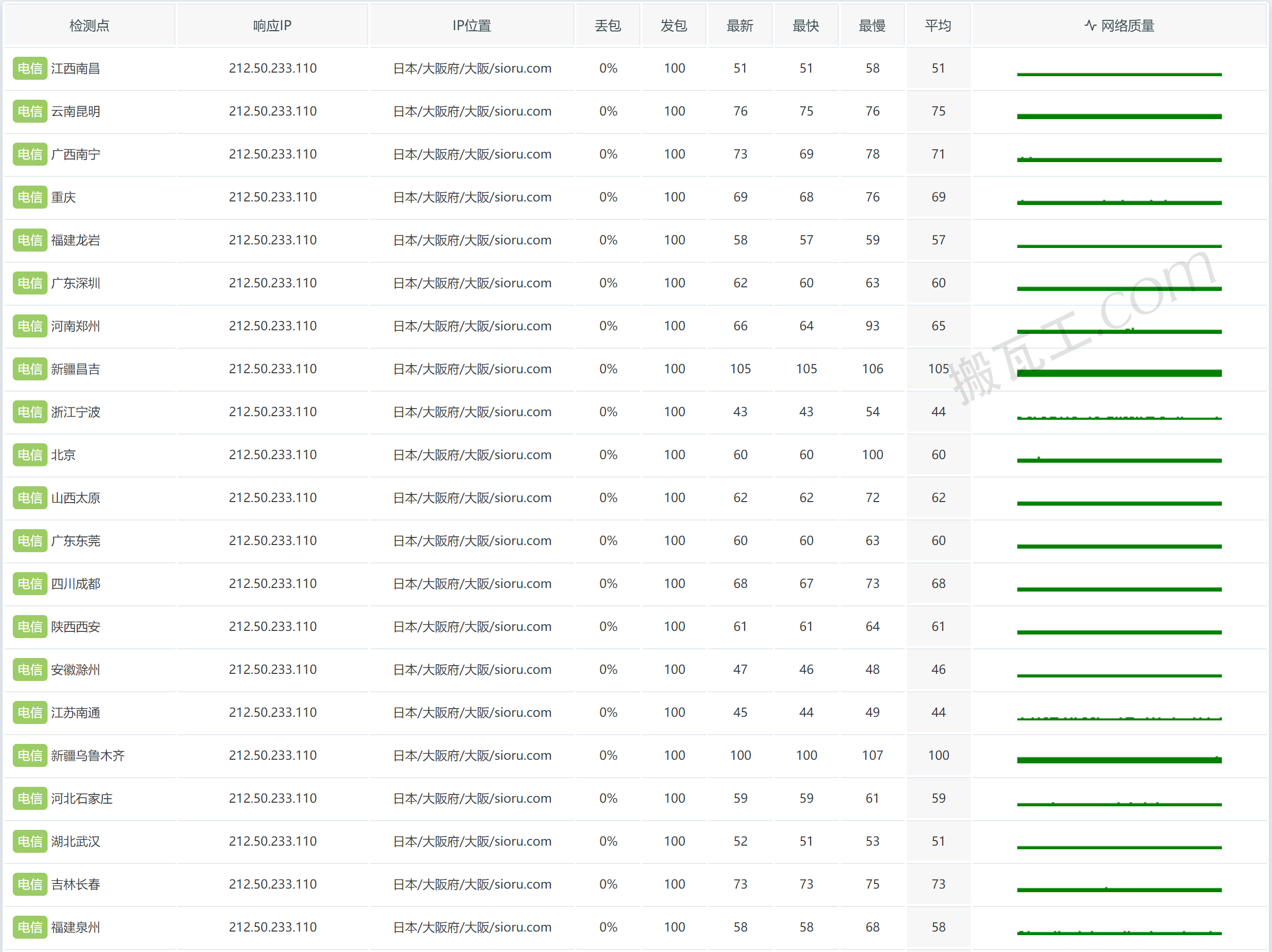Click the 检测点 column header
The width and height of the screenshot is (1272, 952).
(89, 25)
